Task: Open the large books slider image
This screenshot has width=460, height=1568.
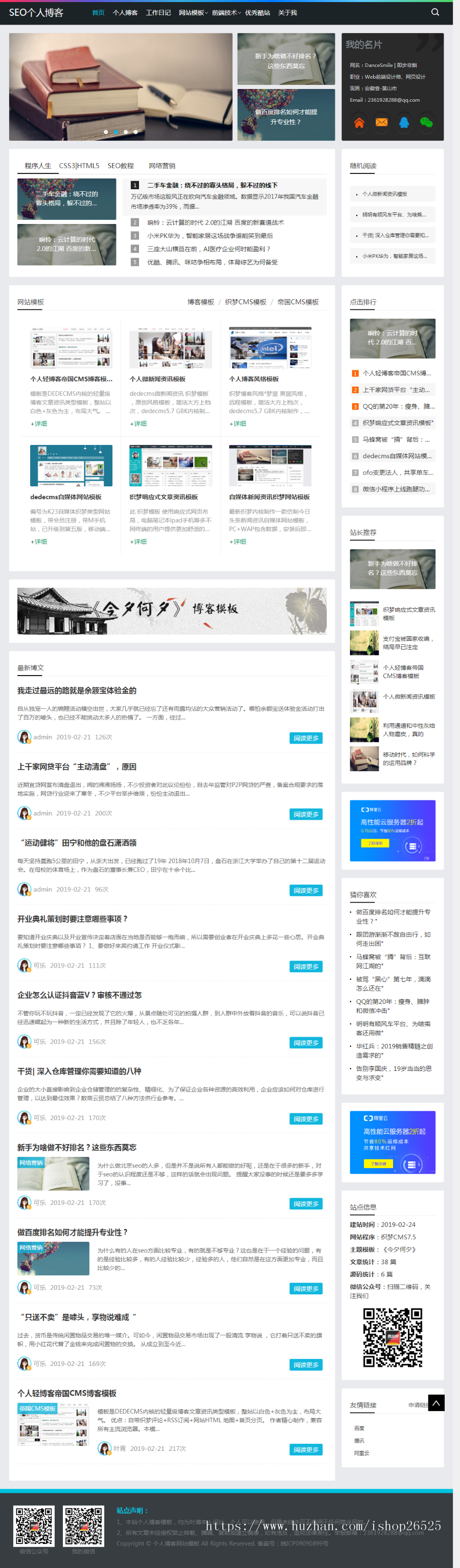Action: click(x=121, y=86)
